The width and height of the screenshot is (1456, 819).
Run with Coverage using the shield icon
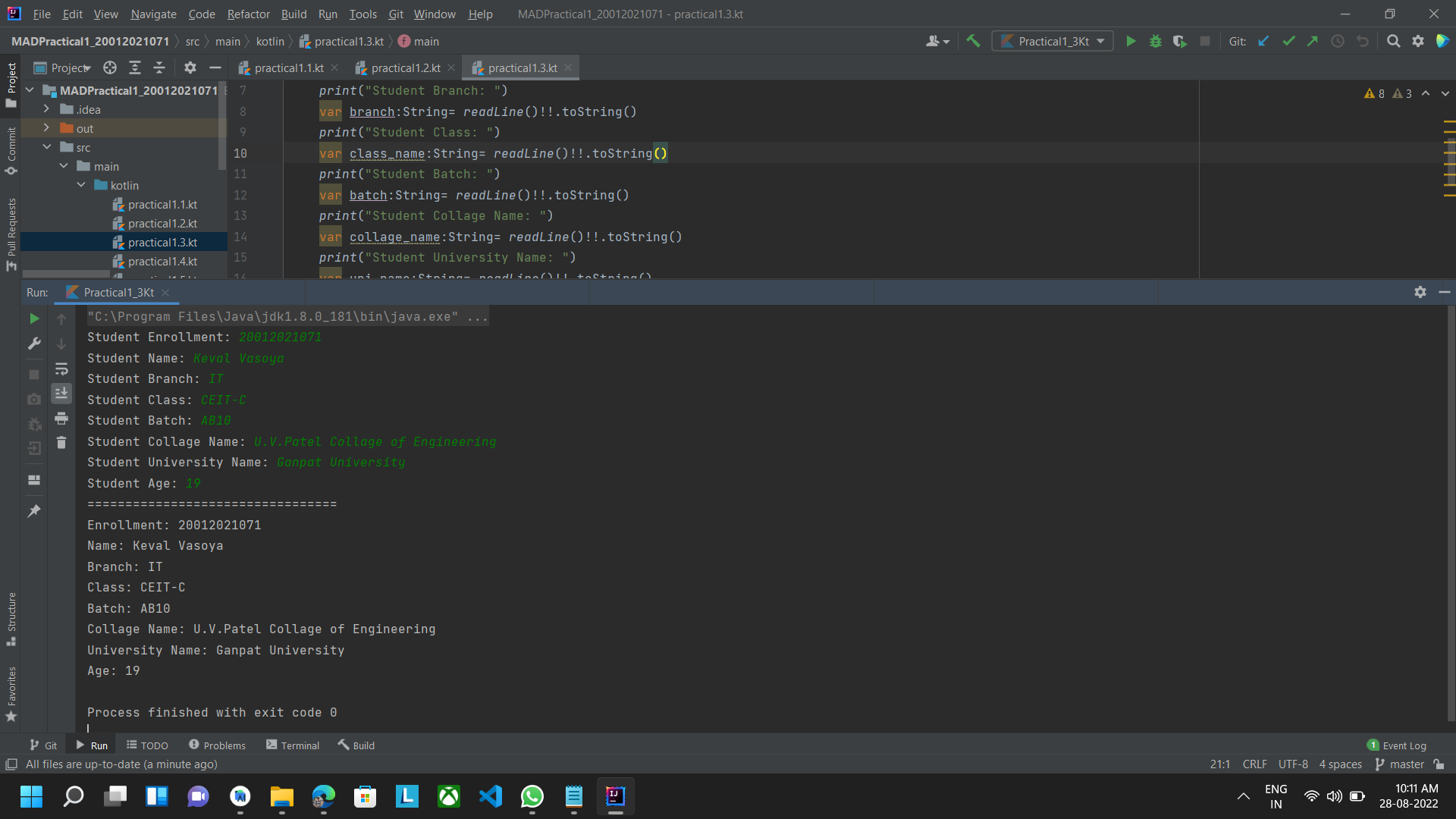click(1180, 41)
